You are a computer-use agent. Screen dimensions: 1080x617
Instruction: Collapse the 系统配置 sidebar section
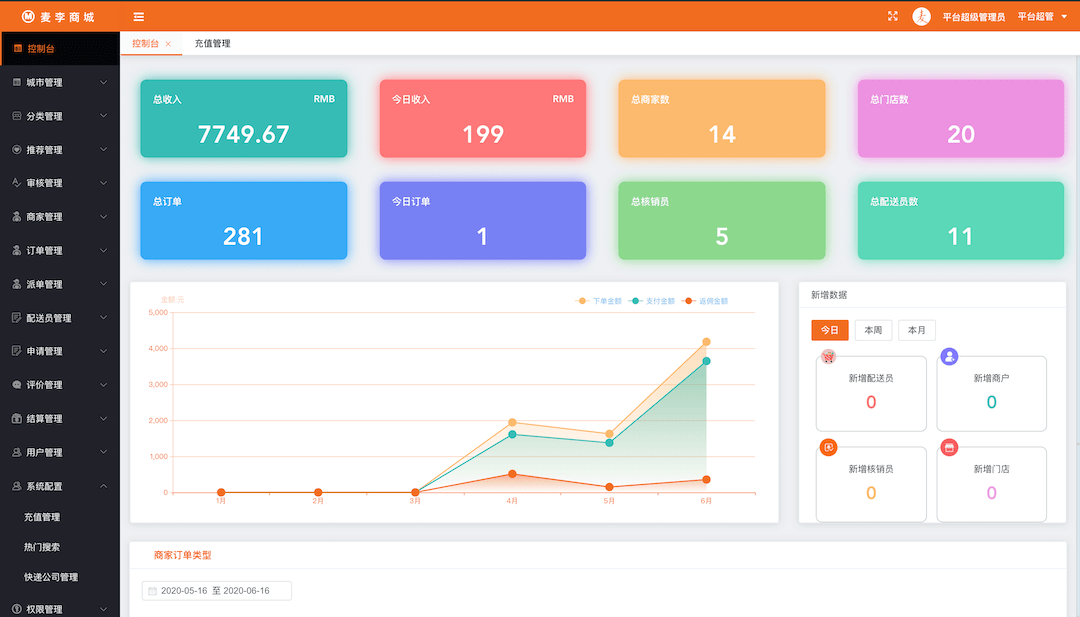60,486
